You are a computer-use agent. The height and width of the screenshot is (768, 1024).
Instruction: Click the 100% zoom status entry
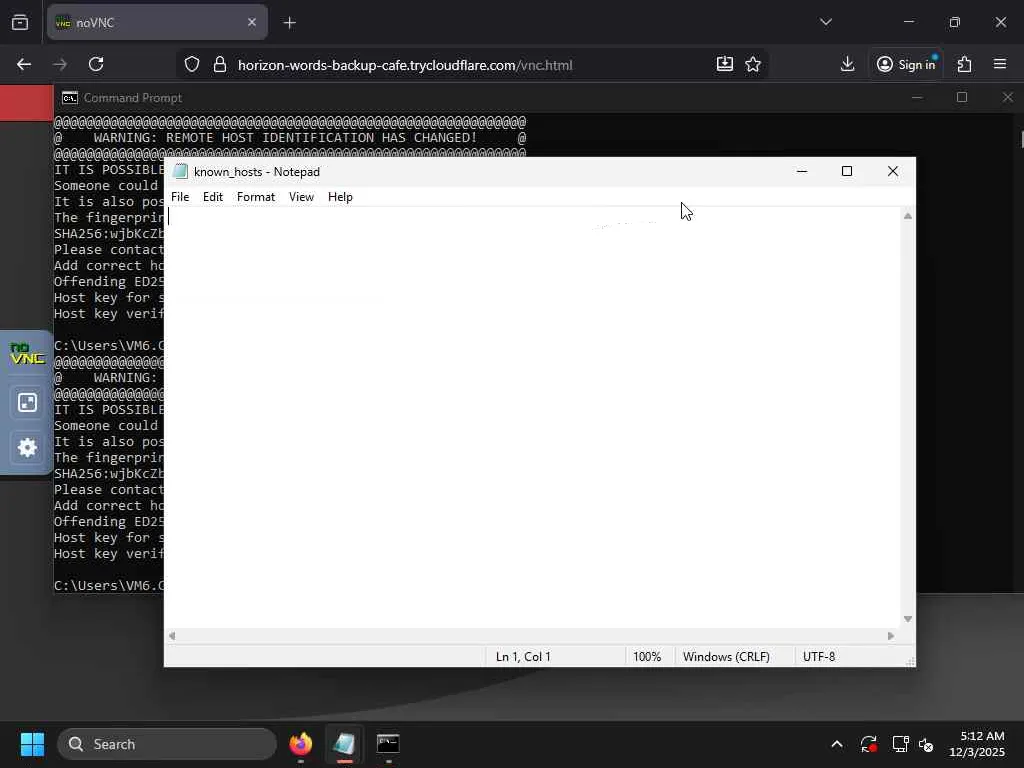tap(647, 656)
